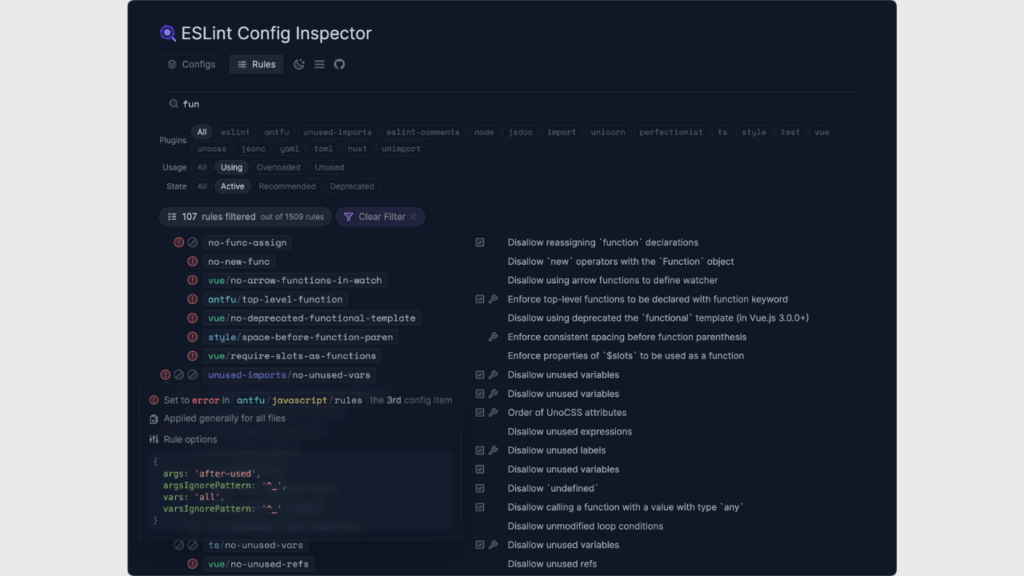Click the ESLint Config Inspector logo
Image resolution: width=1024 pixels, height=576 pixels.
pos(168,33)
